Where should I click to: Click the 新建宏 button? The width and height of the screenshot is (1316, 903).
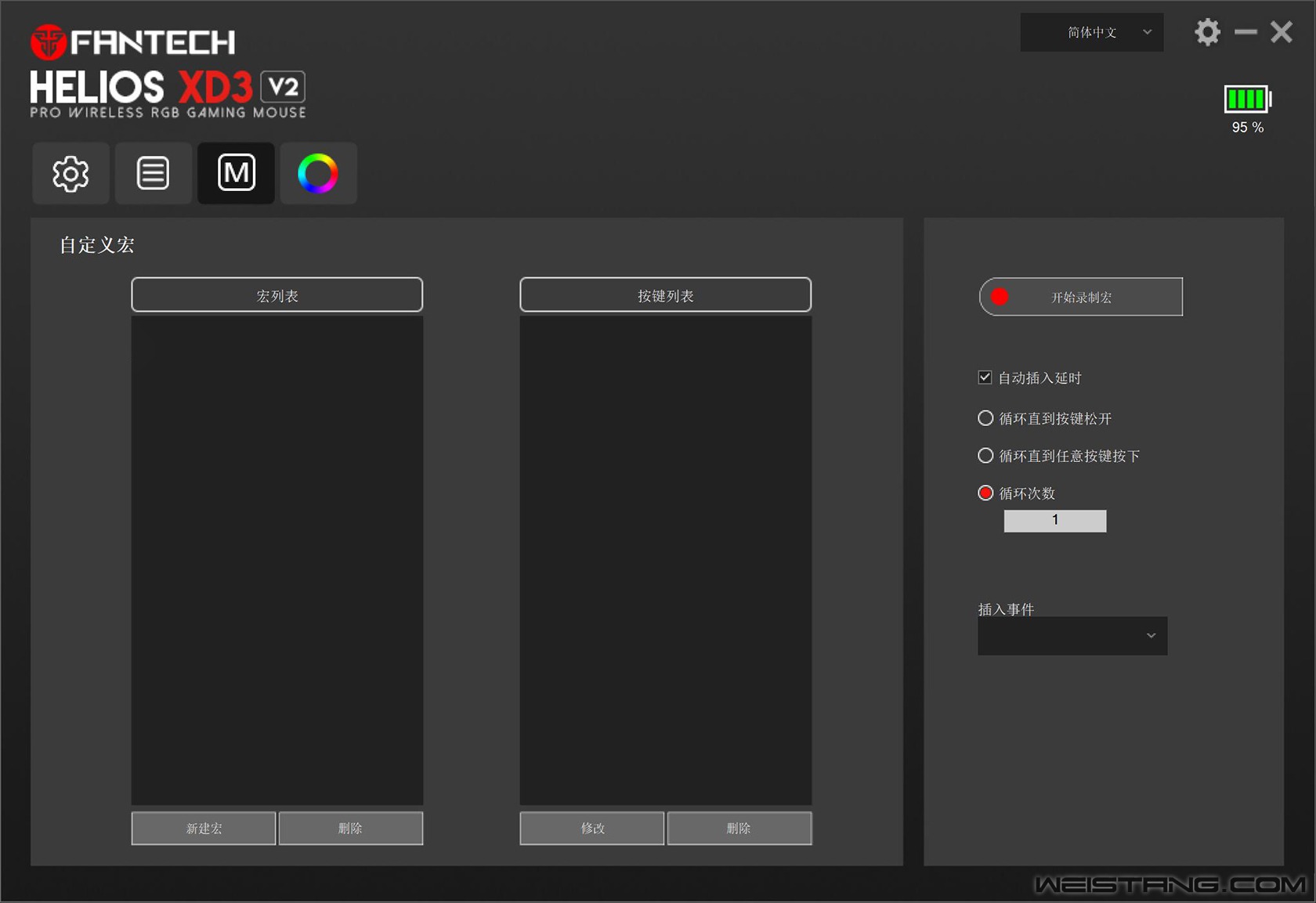coord(204,828)
